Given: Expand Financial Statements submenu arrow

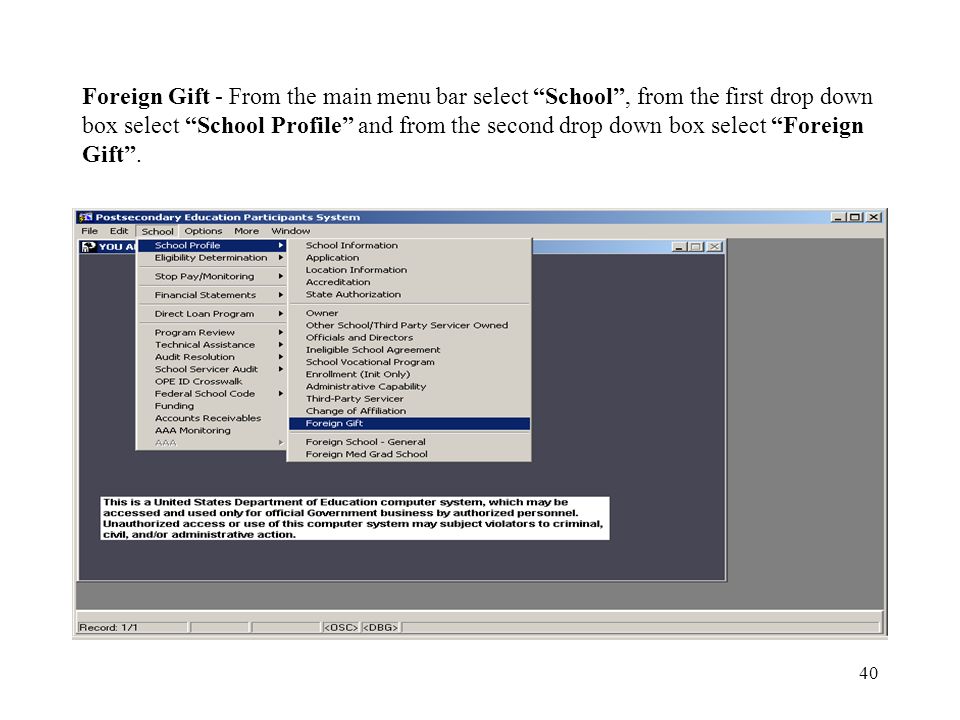Looking at the screenshot, I should pos(280,295).
